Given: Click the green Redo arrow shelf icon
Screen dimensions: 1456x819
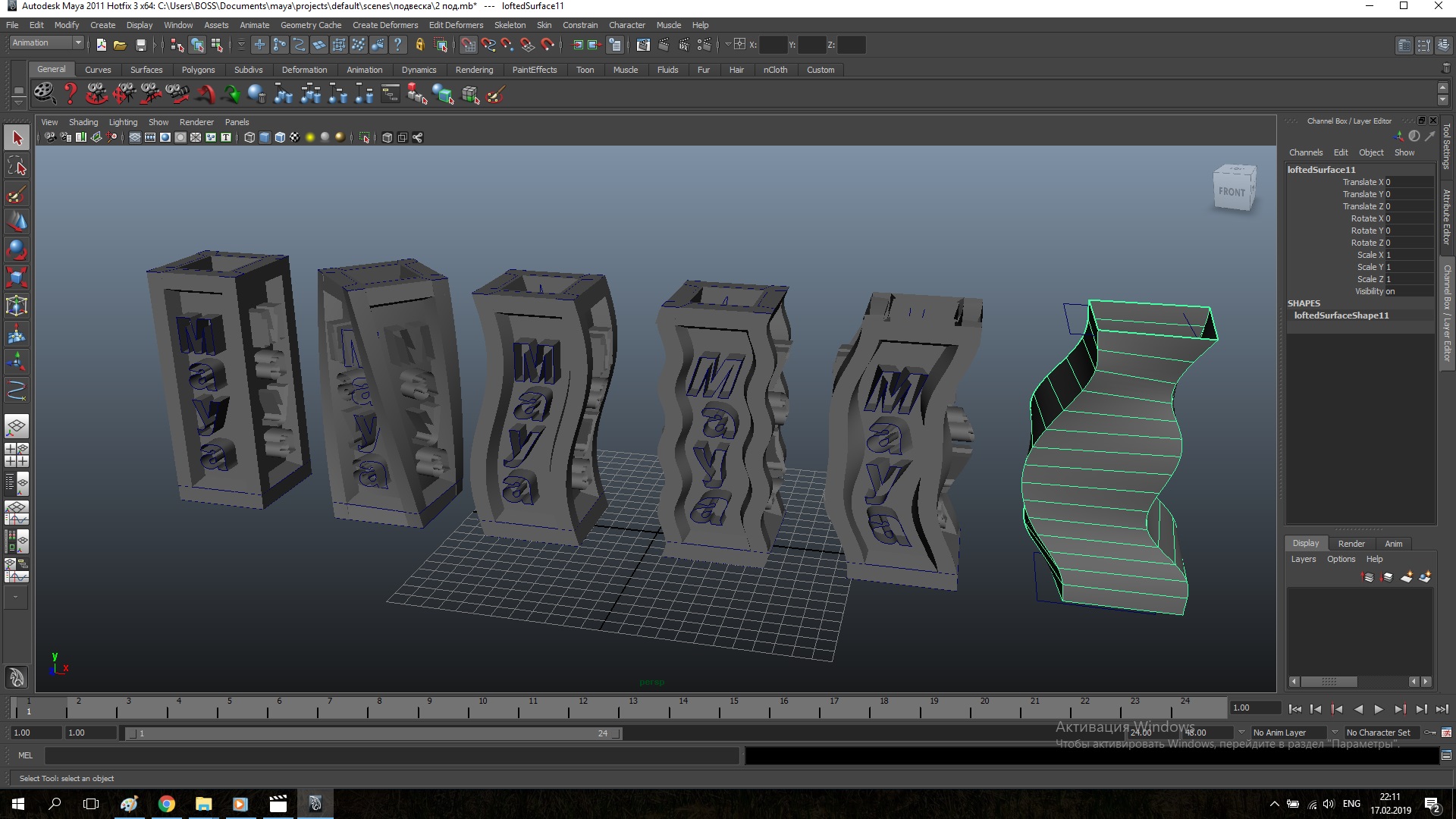Looking at the screenshot, I should pos(231,94).
